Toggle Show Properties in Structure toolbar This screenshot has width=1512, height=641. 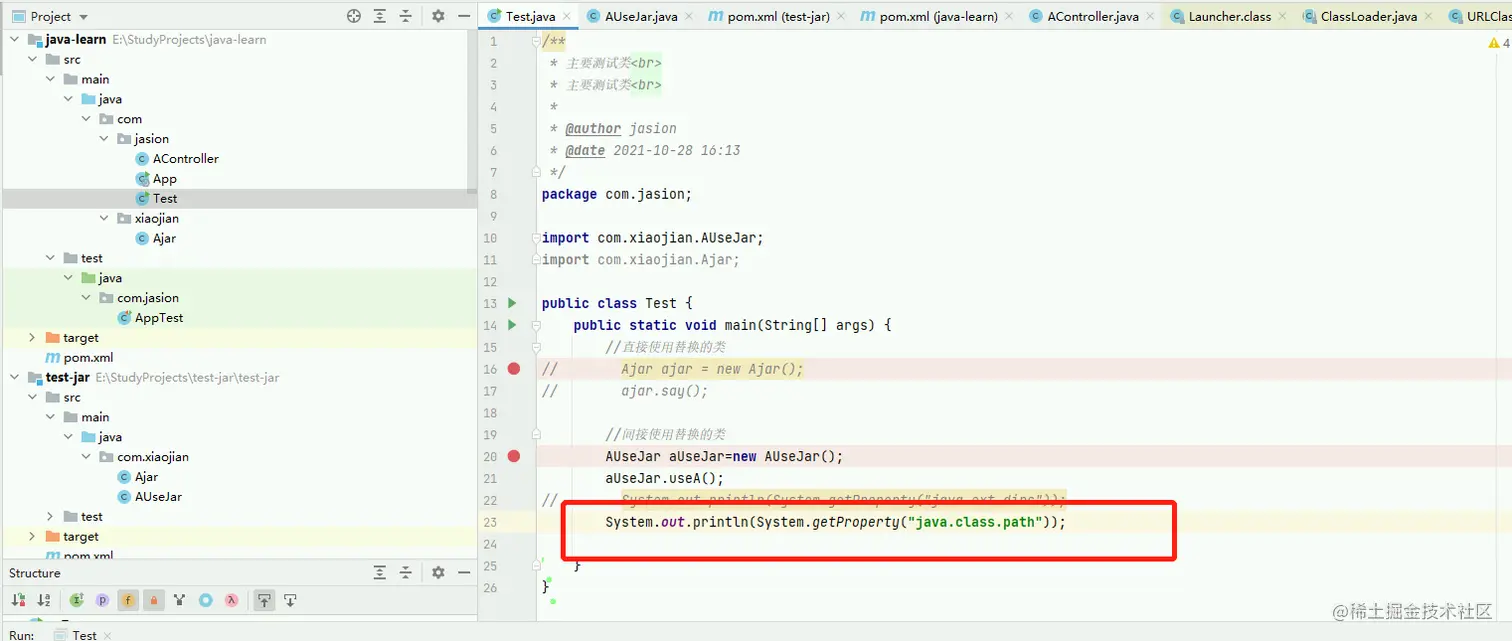(102, 600)
